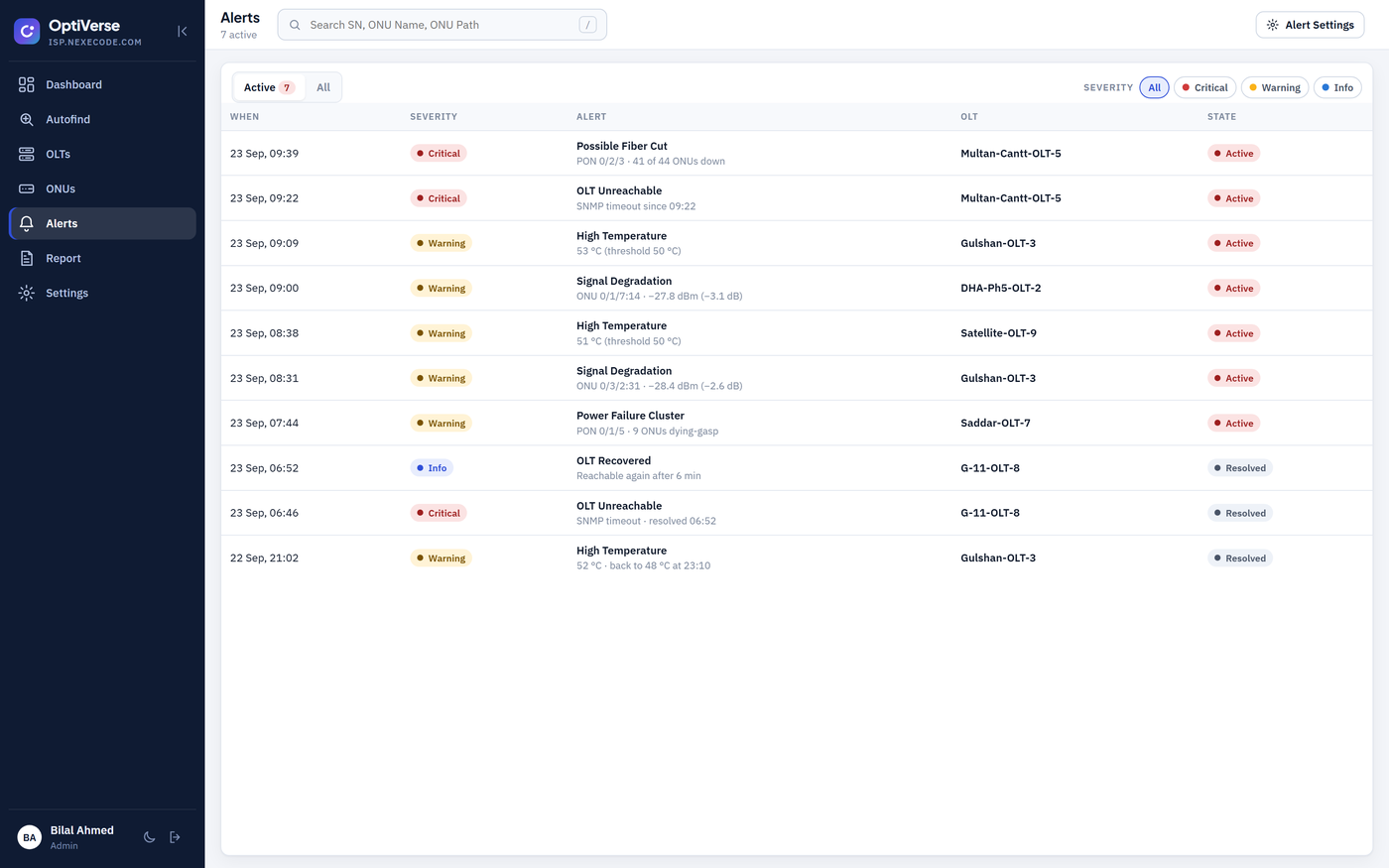Screen dimensions: 1389x868
Task: Filter alerts by Critical severity
Action: [x=1204, y=87]
